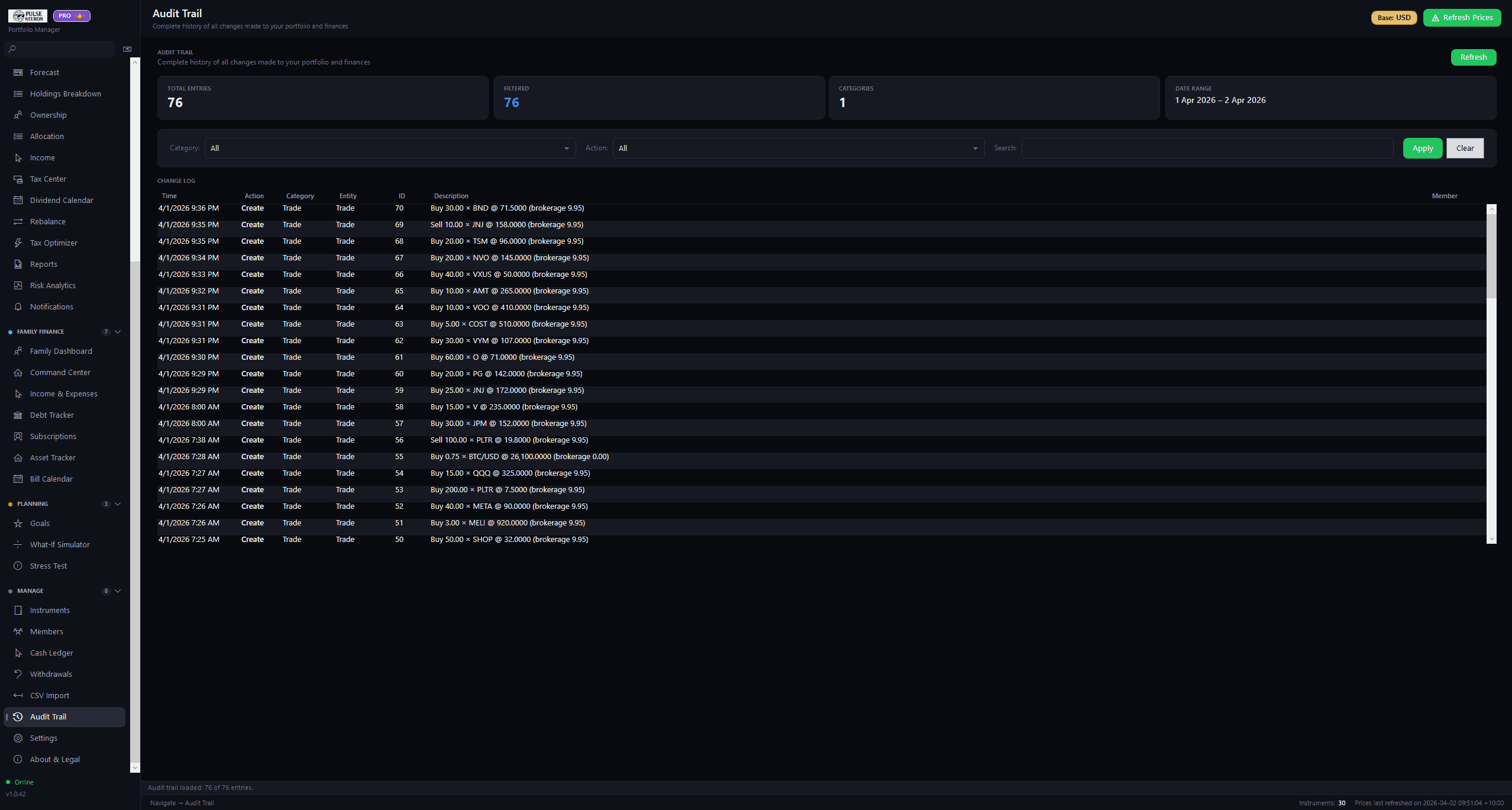The height and width of the screenshot is (810, 1512).
Task: Switch to the Members page
Action: (x=46, y=631)
